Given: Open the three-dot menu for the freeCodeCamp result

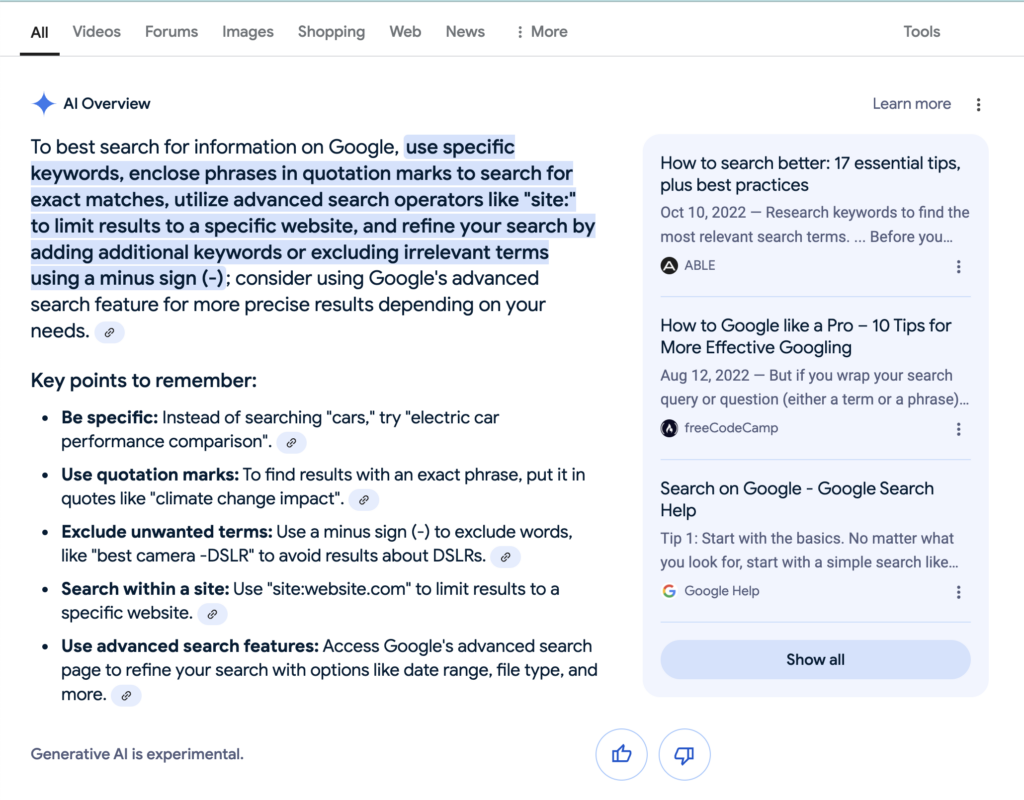Looking at the screenshot, I should [958, 429].
